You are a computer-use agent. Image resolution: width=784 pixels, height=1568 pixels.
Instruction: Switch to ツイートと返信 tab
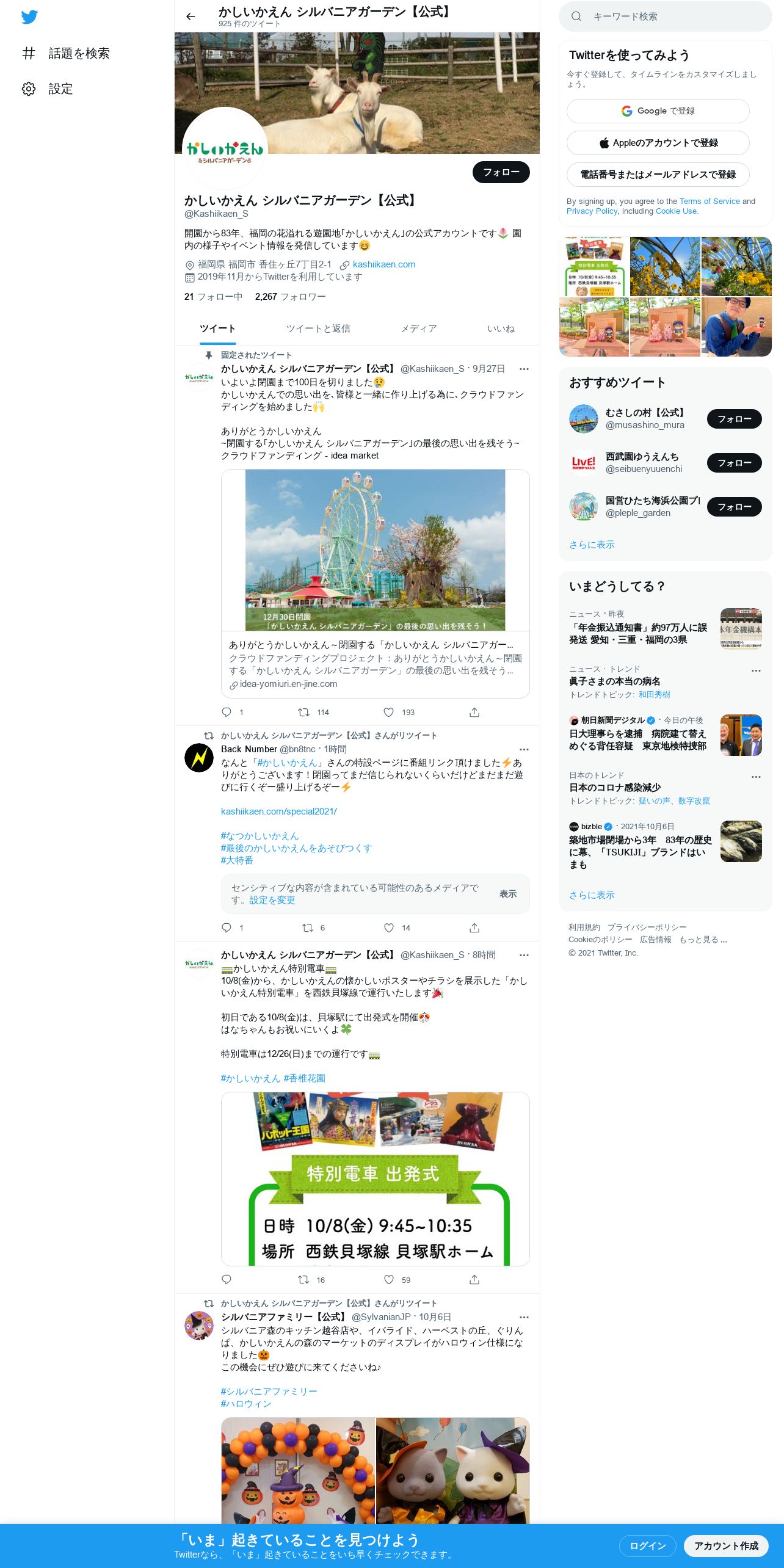point(318,328)
